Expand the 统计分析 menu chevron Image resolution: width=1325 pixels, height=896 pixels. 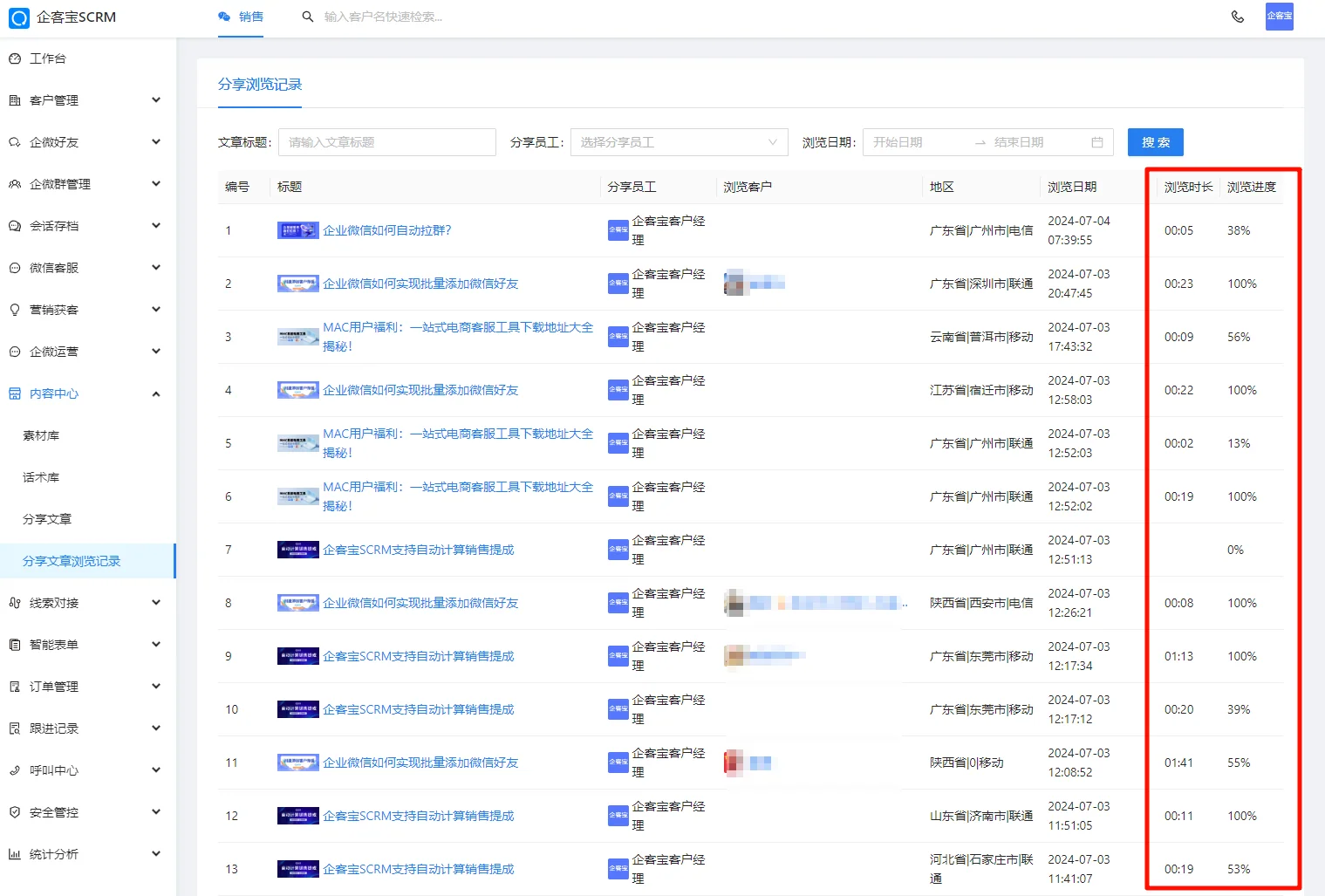click(156, 854)
